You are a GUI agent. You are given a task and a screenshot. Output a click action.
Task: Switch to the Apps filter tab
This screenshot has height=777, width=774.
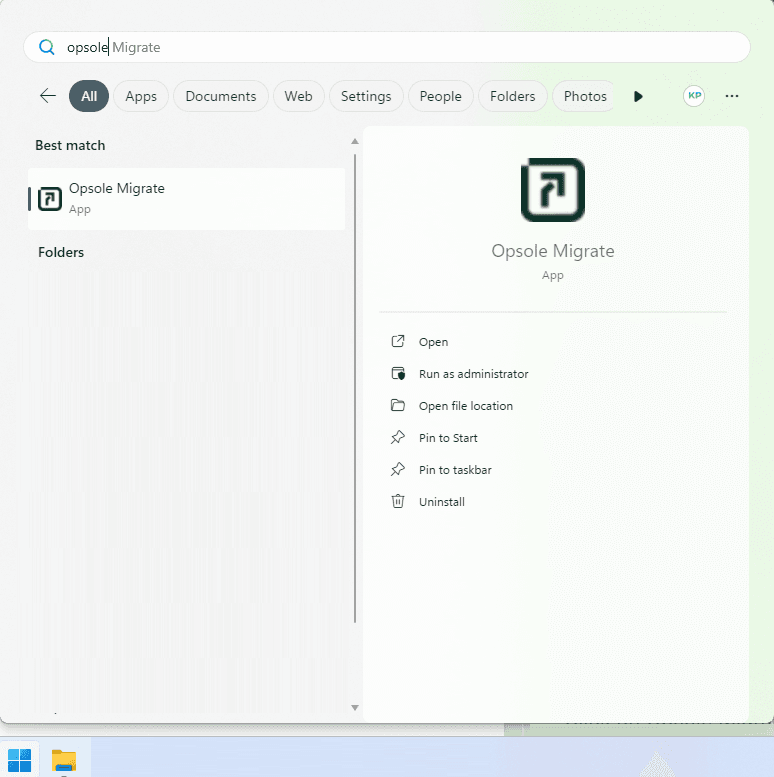(141, 96)
